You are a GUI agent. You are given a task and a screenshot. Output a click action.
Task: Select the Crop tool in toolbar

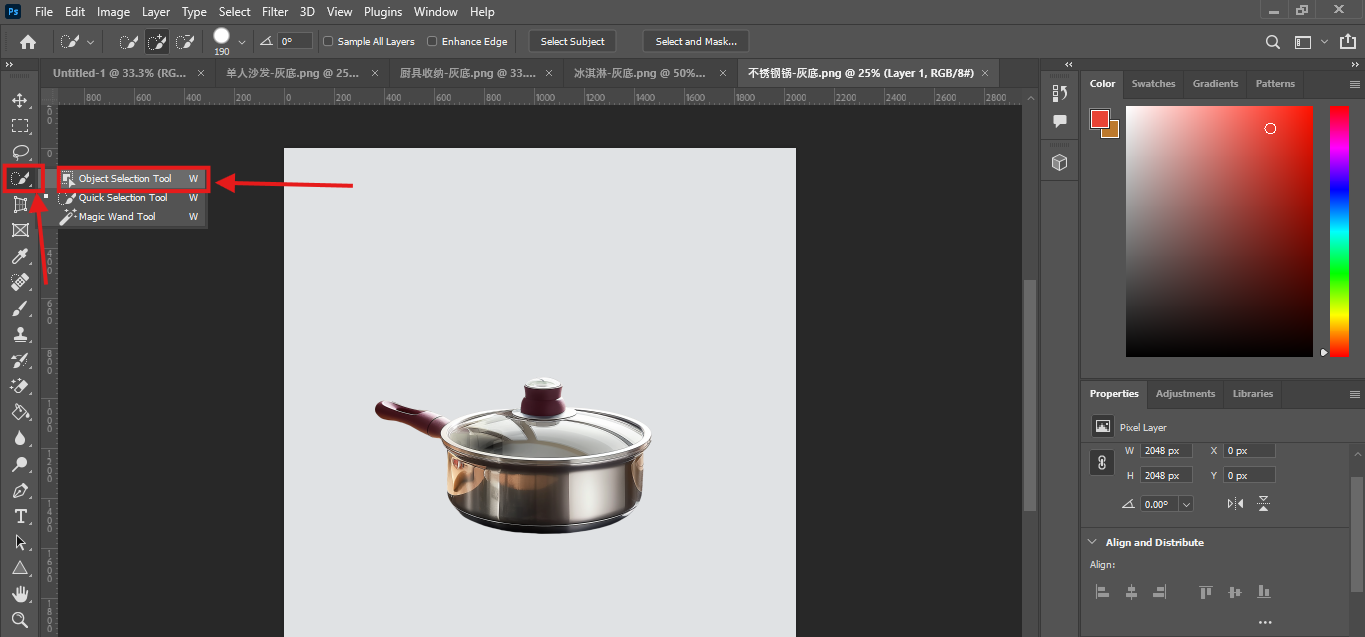[20, 204]
